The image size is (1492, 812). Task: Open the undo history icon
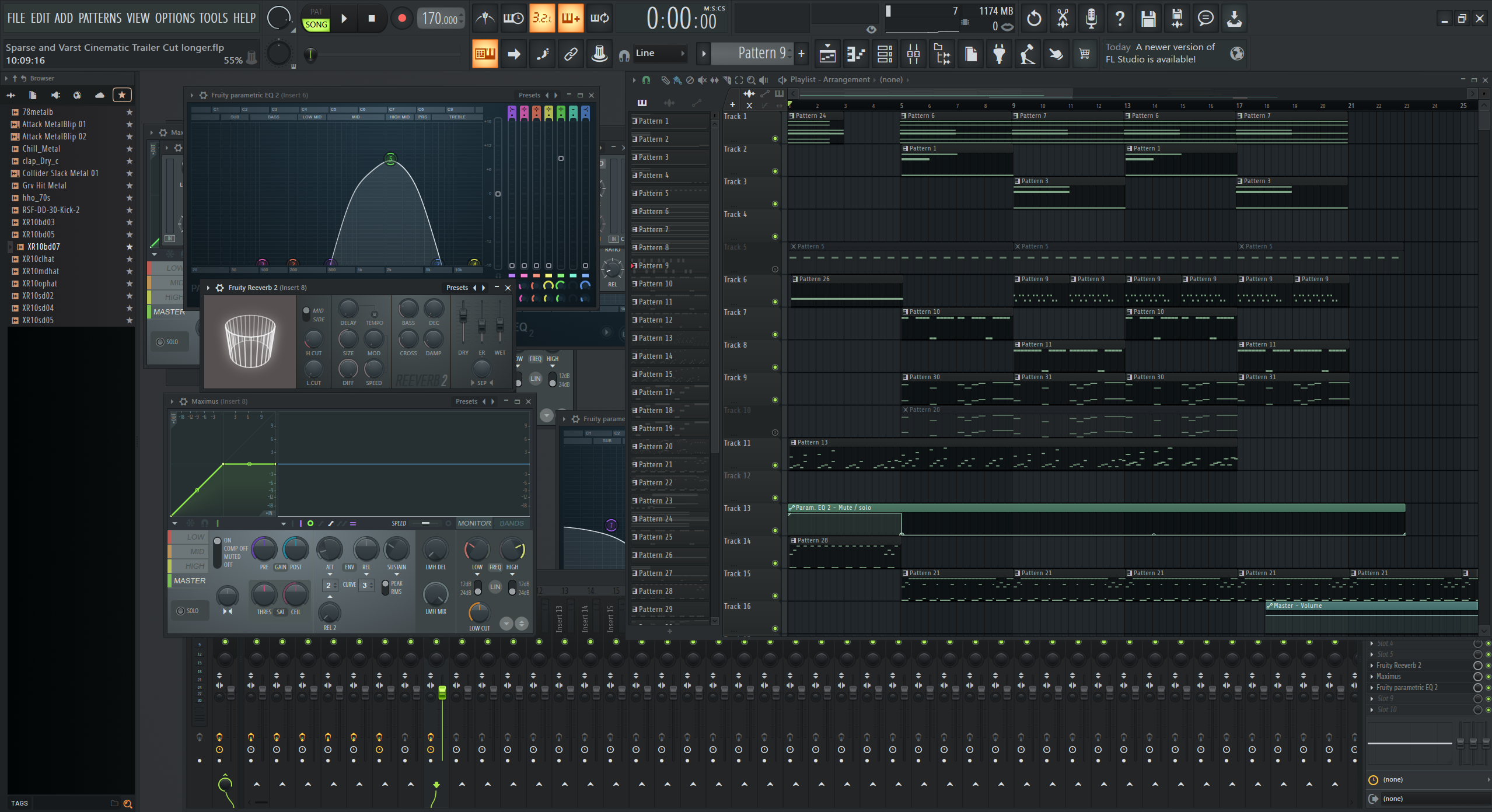pyautogui.click(x=1034, y=19)
